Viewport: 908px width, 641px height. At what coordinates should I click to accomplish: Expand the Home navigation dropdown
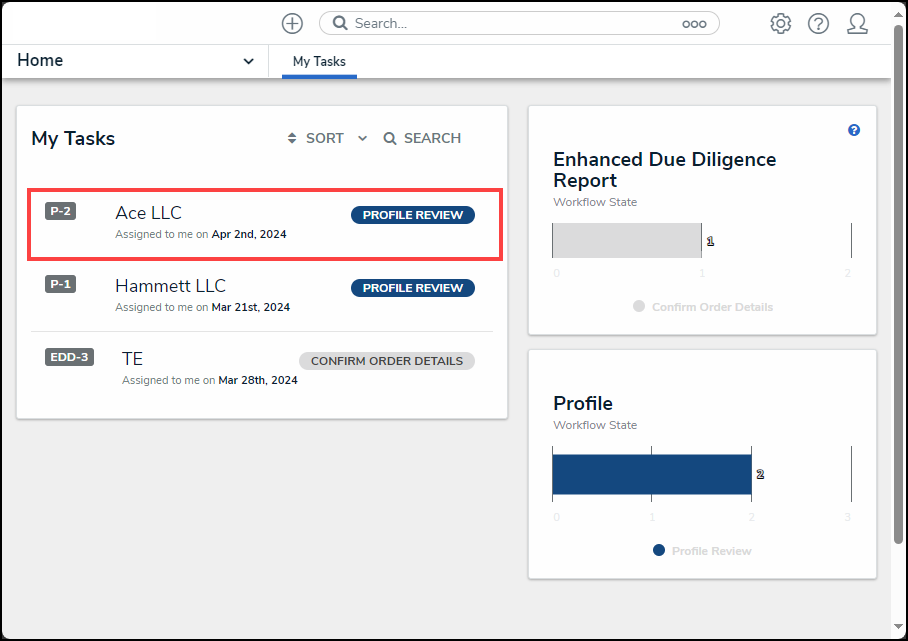tap(248, 60)
